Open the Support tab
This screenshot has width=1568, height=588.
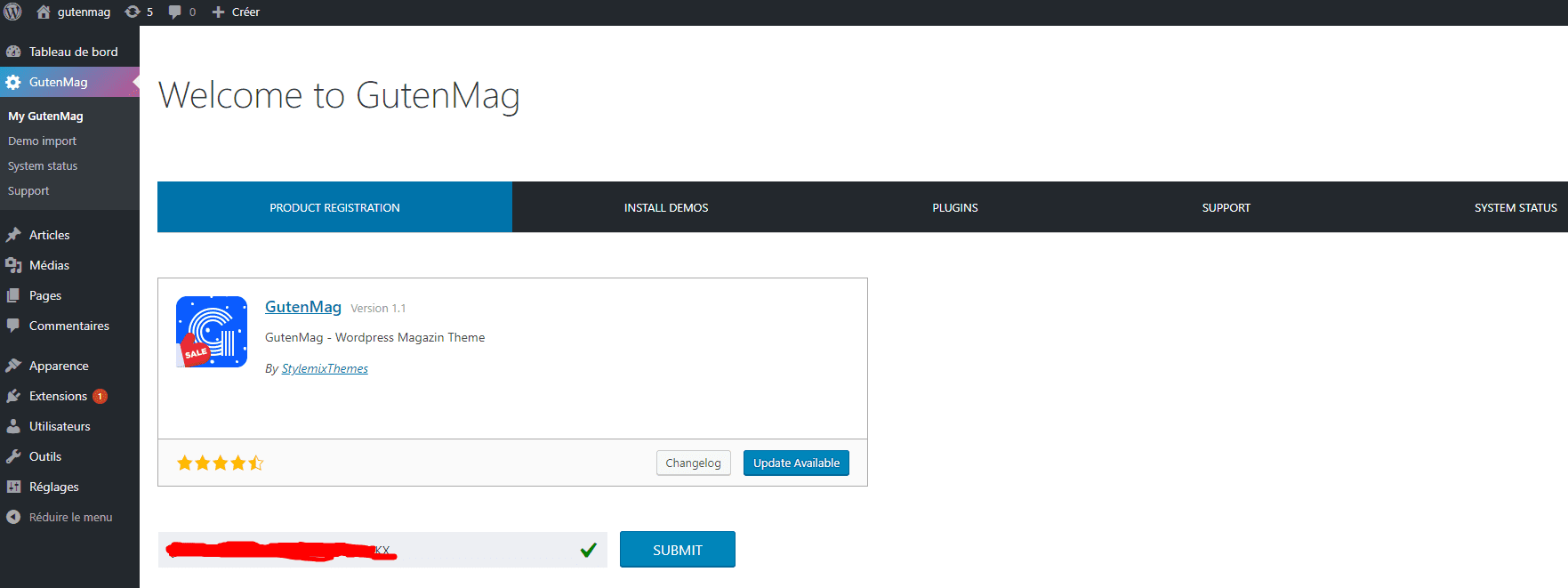pyautogui.click(x=1226, y=207)
